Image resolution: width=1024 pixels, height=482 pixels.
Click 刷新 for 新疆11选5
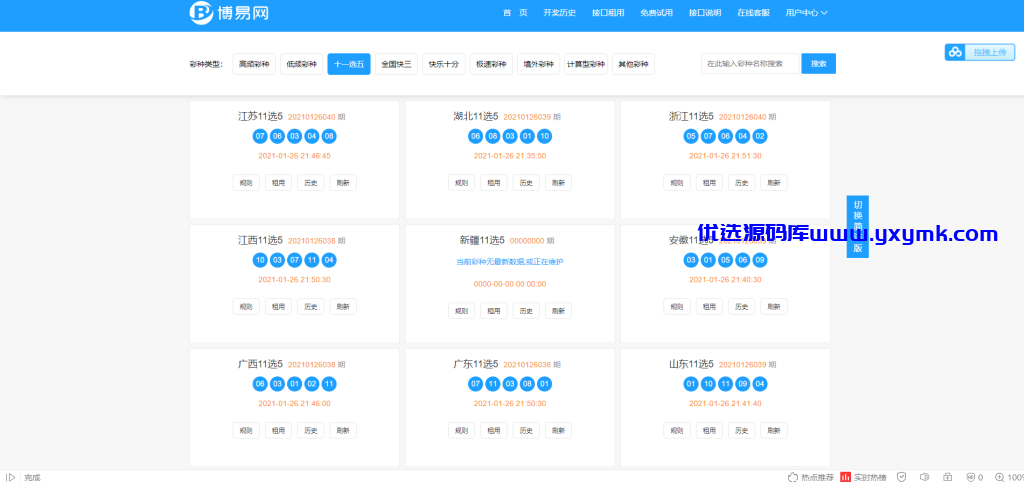coord(558,310)
